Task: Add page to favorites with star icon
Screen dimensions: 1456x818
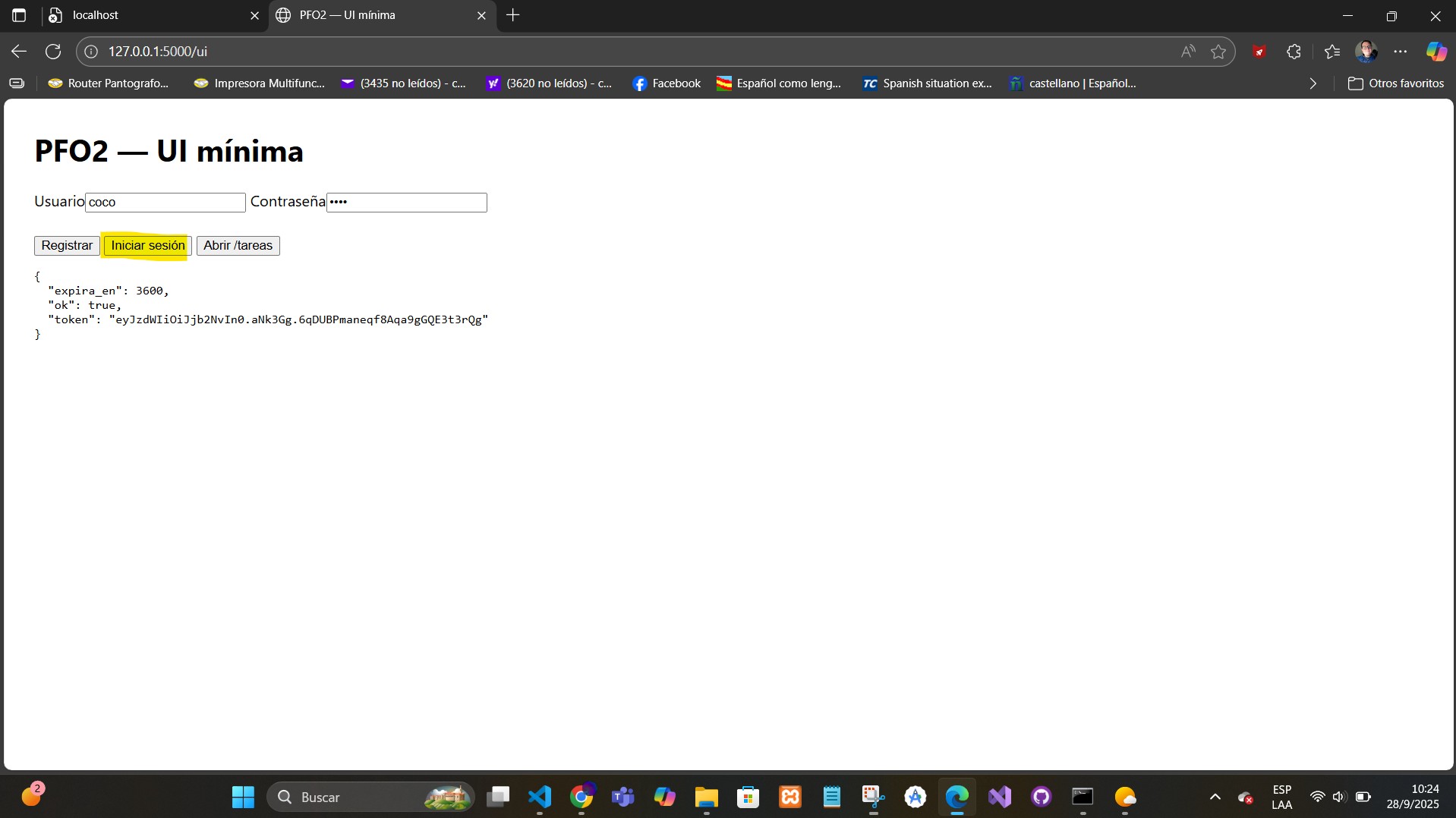Action: pyautogui.click(x=1218, y=52)
